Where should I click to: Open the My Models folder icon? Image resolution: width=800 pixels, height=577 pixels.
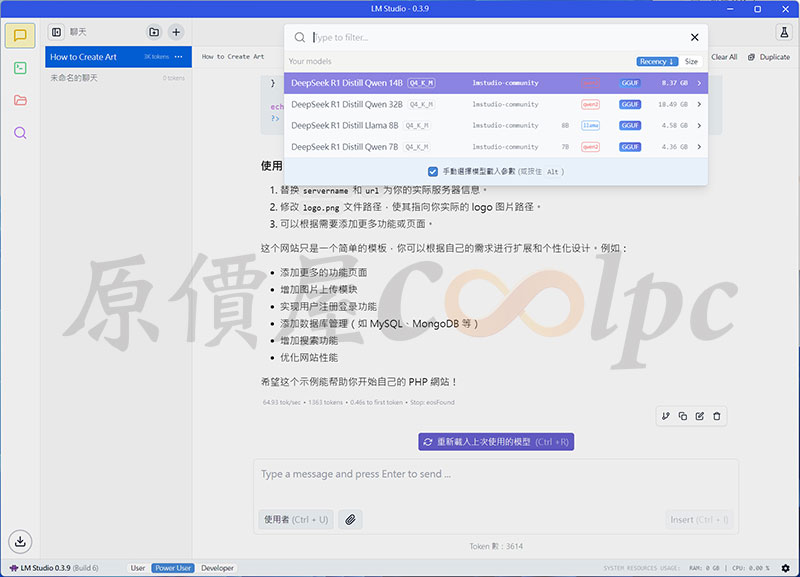[x=20, y=100]
